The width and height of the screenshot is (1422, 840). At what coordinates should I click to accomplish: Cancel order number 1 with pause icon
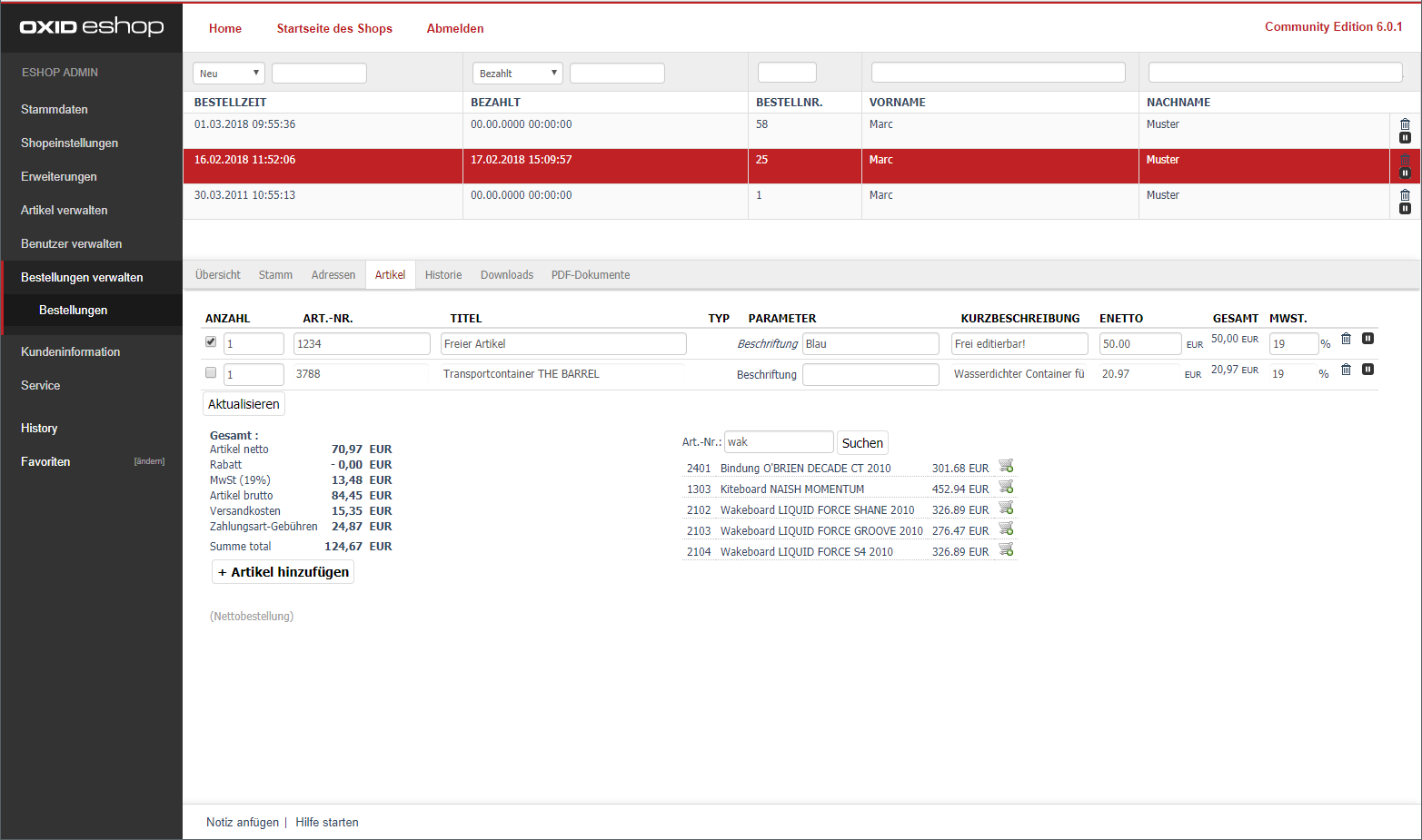click(1405, 209)
